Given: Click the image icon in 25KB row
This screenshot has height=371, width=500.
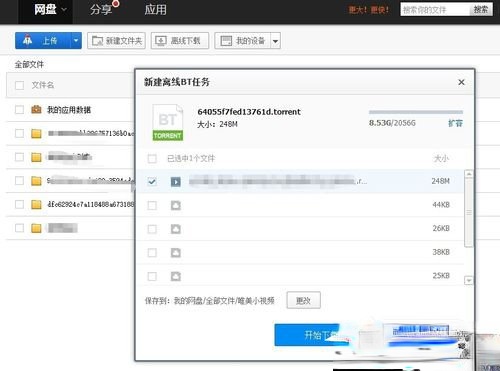Looking at the screenshot, I should coord(176,276).
